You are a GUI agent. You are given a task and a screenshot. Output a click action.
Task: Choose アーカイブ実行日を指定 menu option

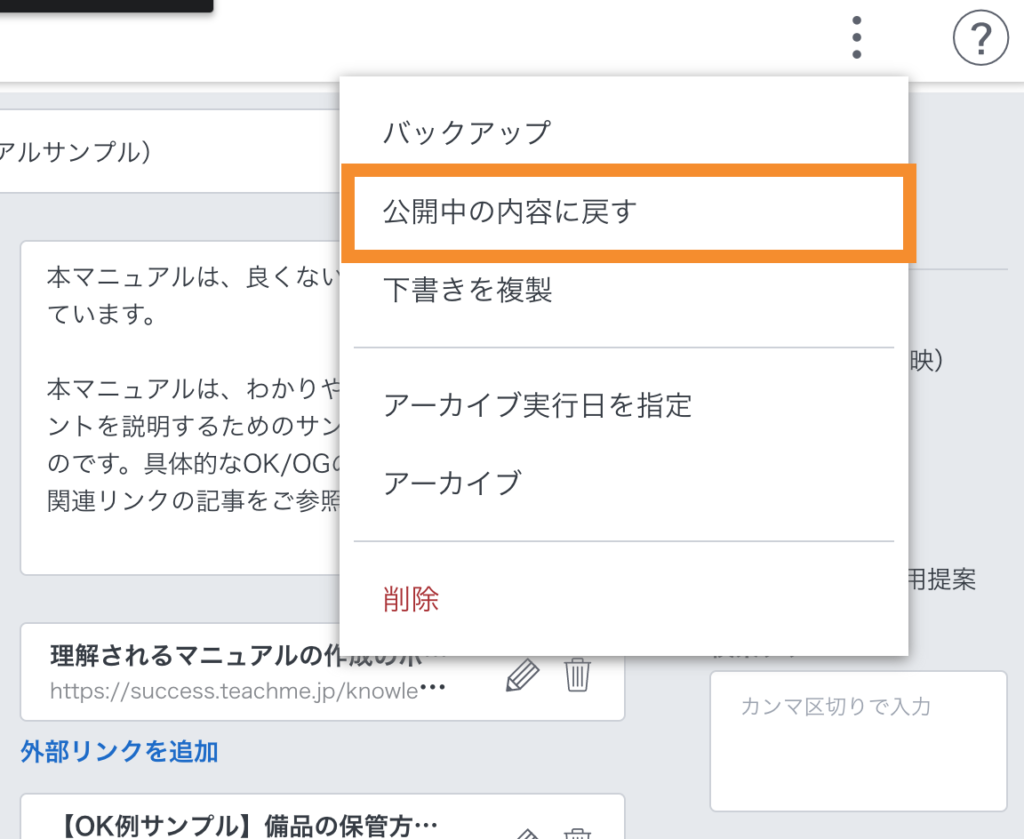[537, 405]
